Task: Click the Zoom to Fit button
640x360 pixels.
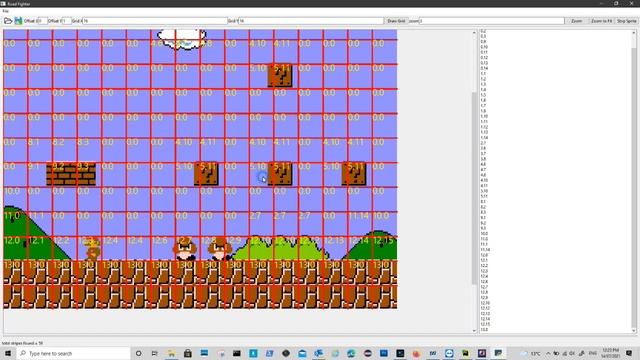Action: coord(602,20)
